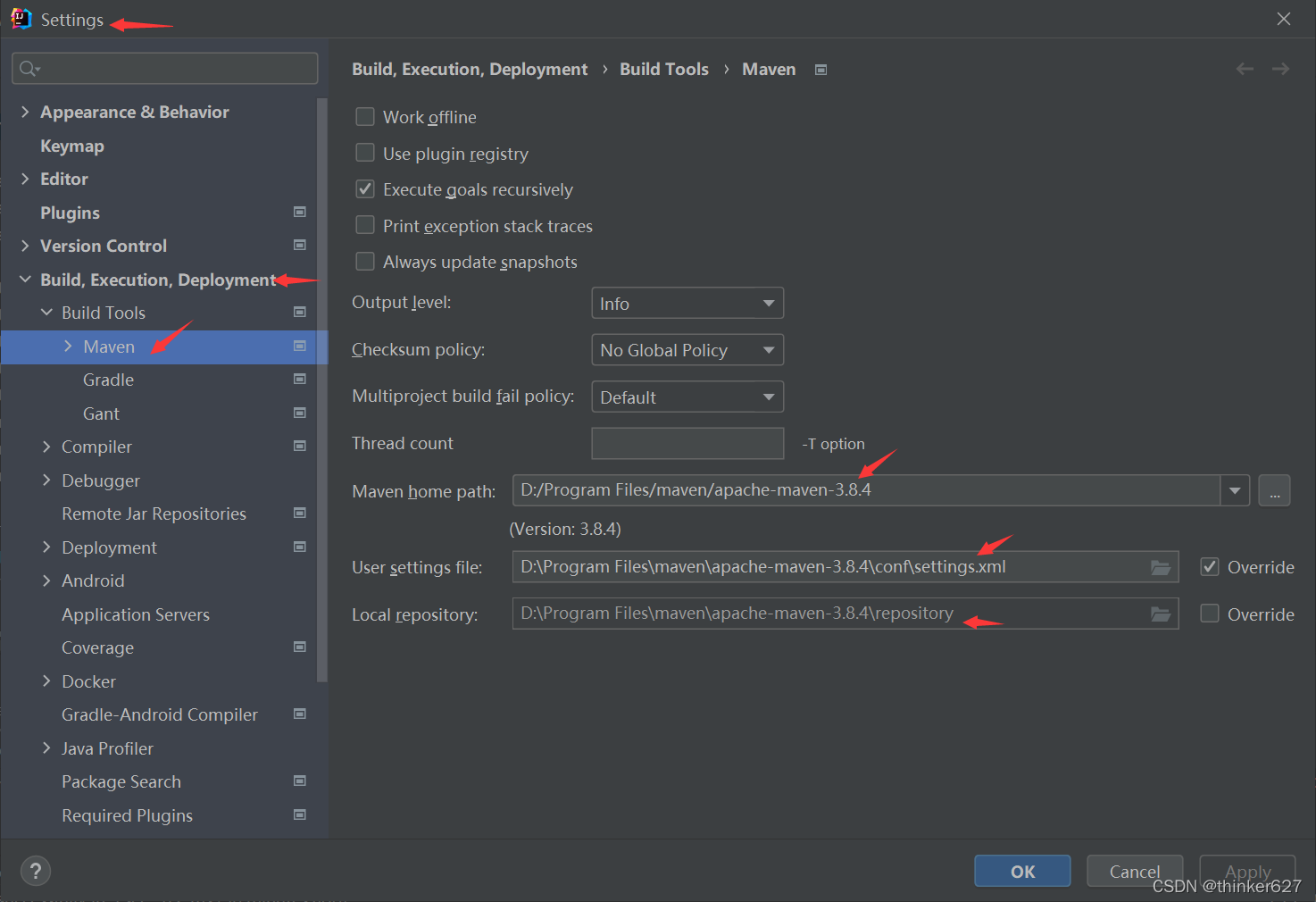This screenshot has height=902, width=1316.
Task: Collapse Build, Execution, Deployment section
Action: tap(25, 280)
